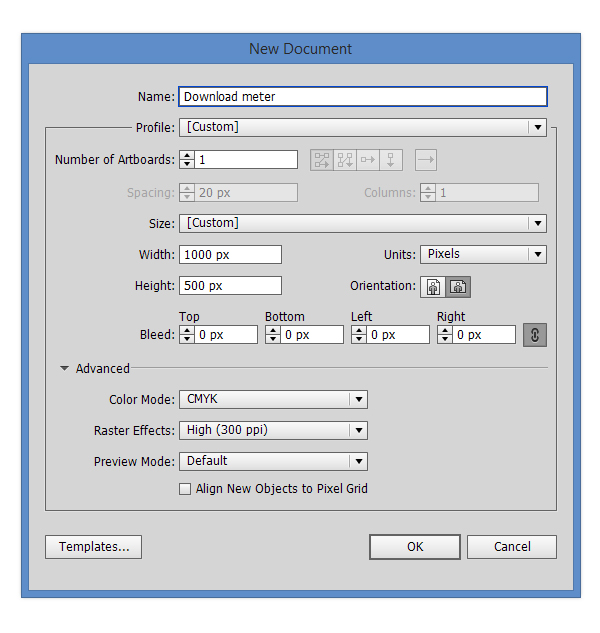Image resolution: width=600 pixels, height=633 pixels.
Task: Click the Bottom bleed stepper arrows
Action: click(273, 335)
